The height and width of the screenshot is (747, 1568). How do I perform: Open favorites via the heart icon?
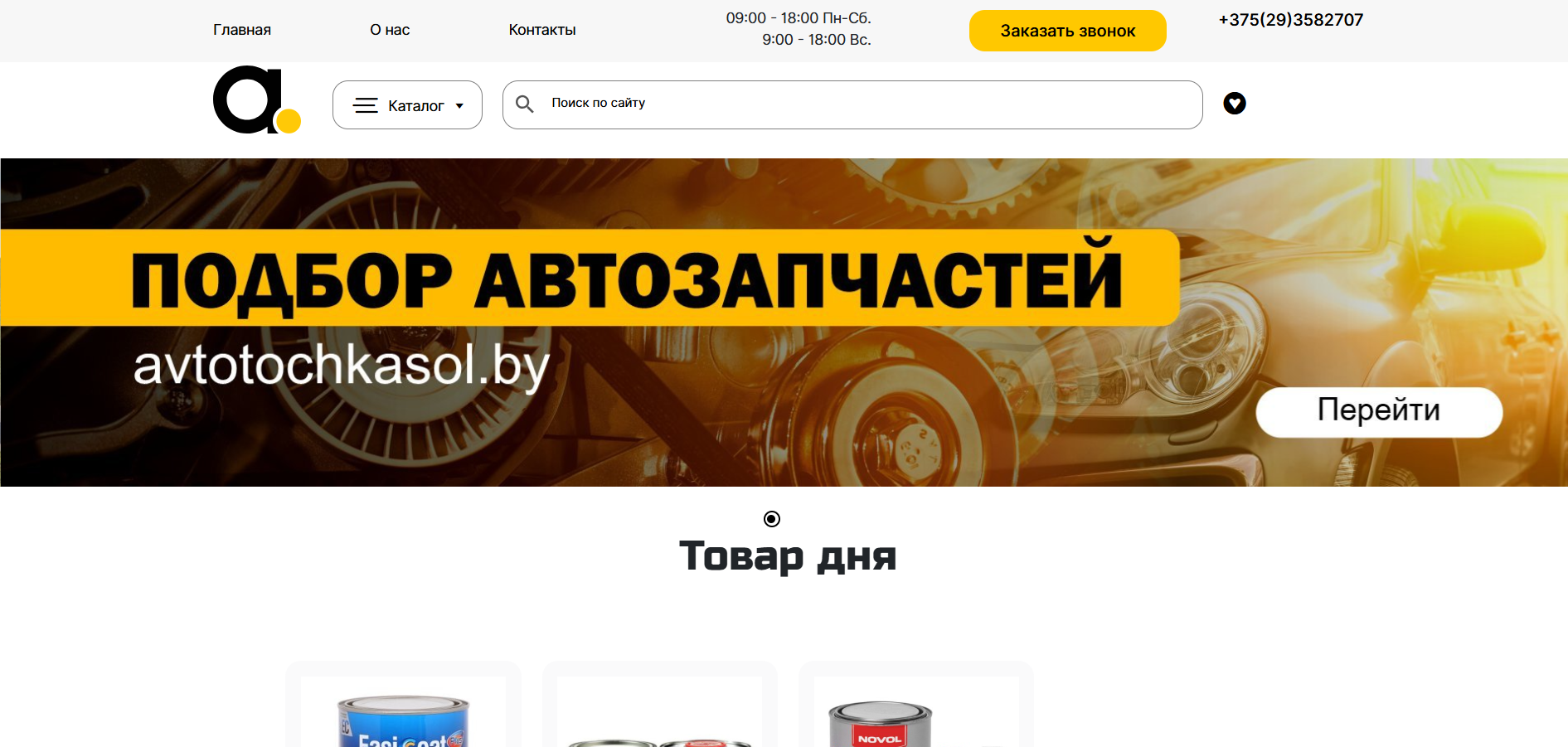(1235, 103)
